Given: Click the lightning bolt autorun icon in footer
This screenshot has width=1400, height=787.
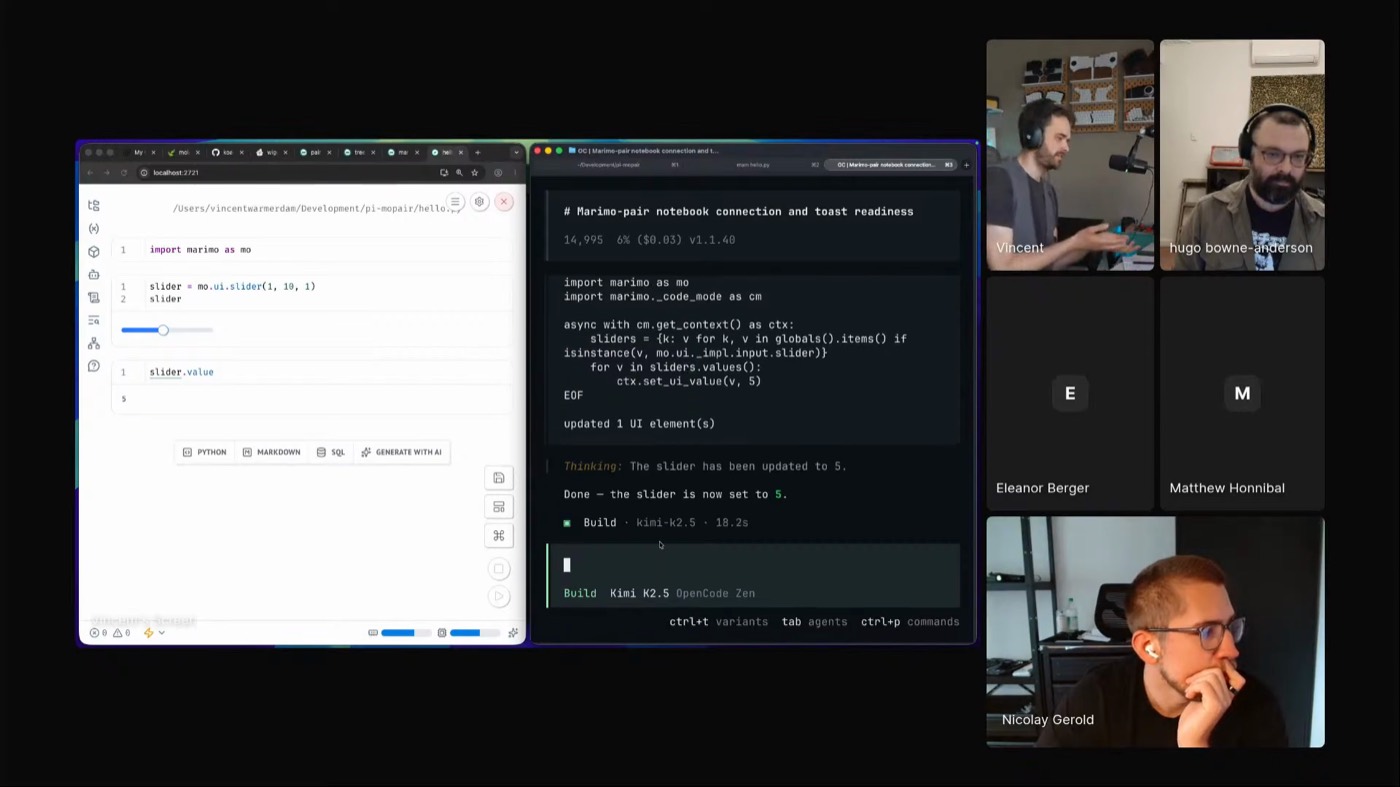Looking at the screenshot, I should (x=148, y=633).
